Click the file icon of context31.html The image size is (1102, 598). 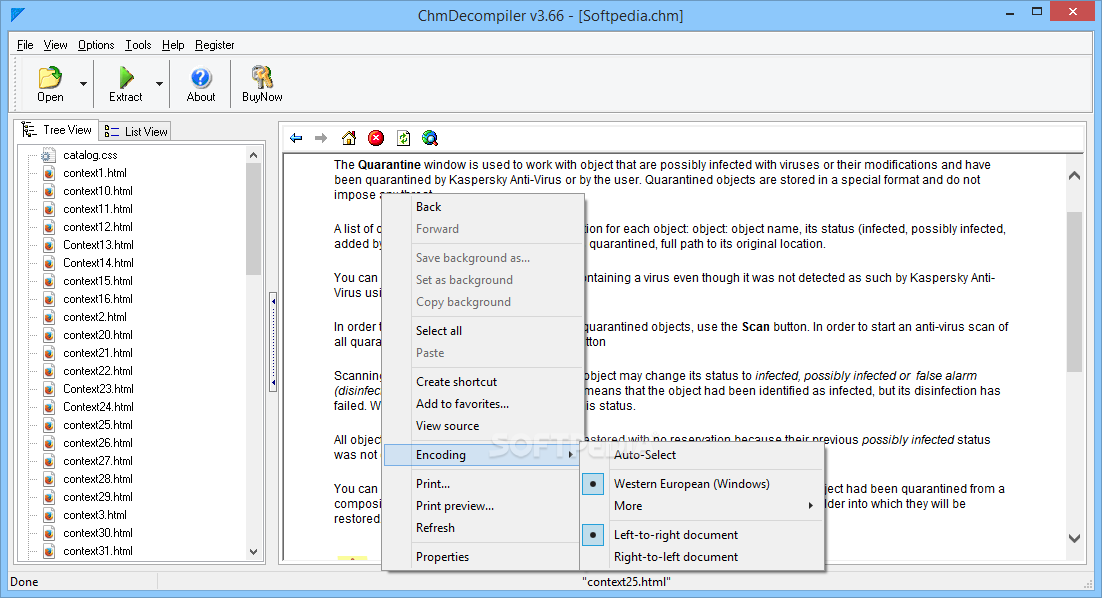tap(48, 551)
